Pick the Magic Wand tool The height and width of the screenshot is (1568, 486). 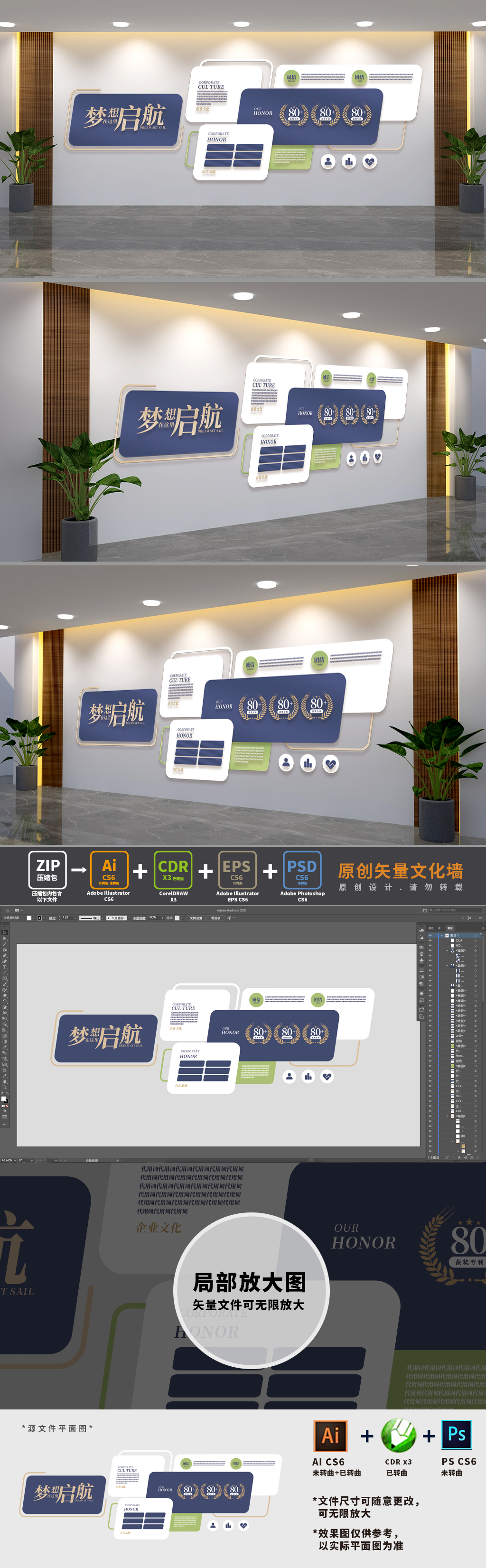pos(5,944)
